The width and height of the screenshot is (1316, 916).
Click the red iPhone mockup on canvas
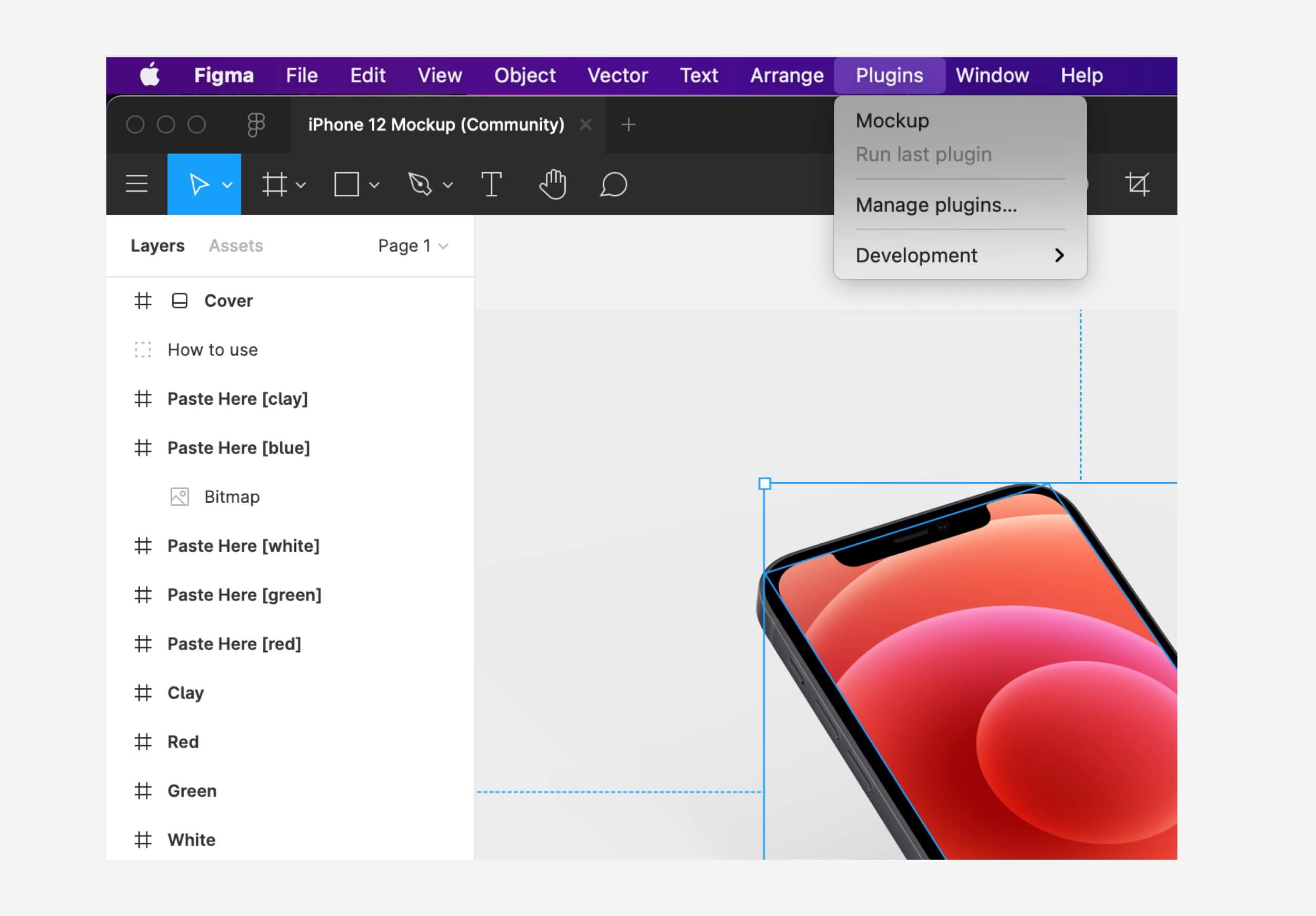tap(986, 676)
